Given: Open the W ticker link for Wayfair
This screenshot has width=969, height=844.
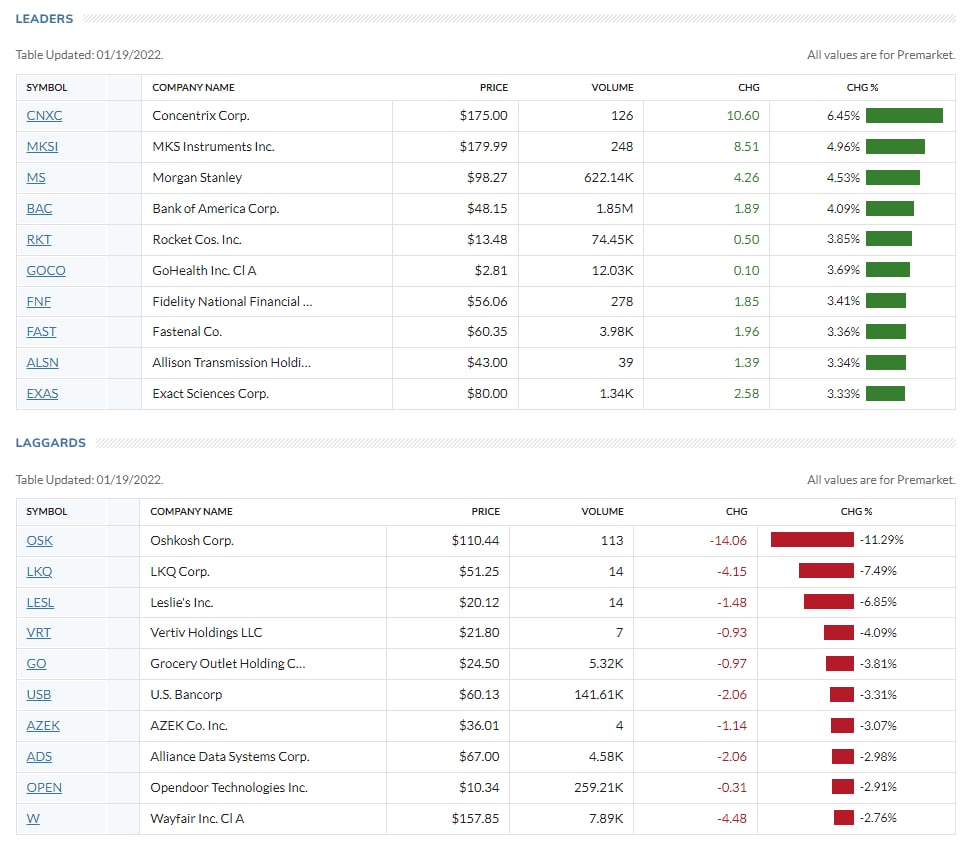Looking at the screenshot, I should tap(32, 819).
